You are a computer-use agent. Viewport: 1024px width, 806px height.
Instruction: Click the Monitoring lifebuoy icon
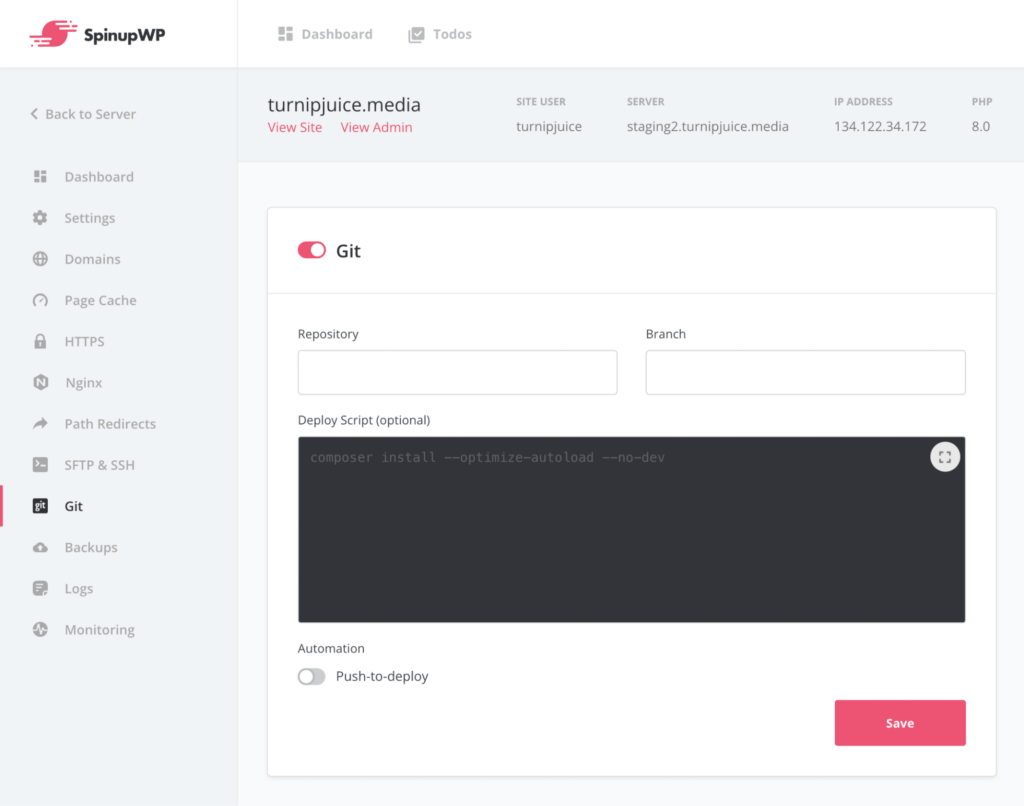click(x=40, y=629)
